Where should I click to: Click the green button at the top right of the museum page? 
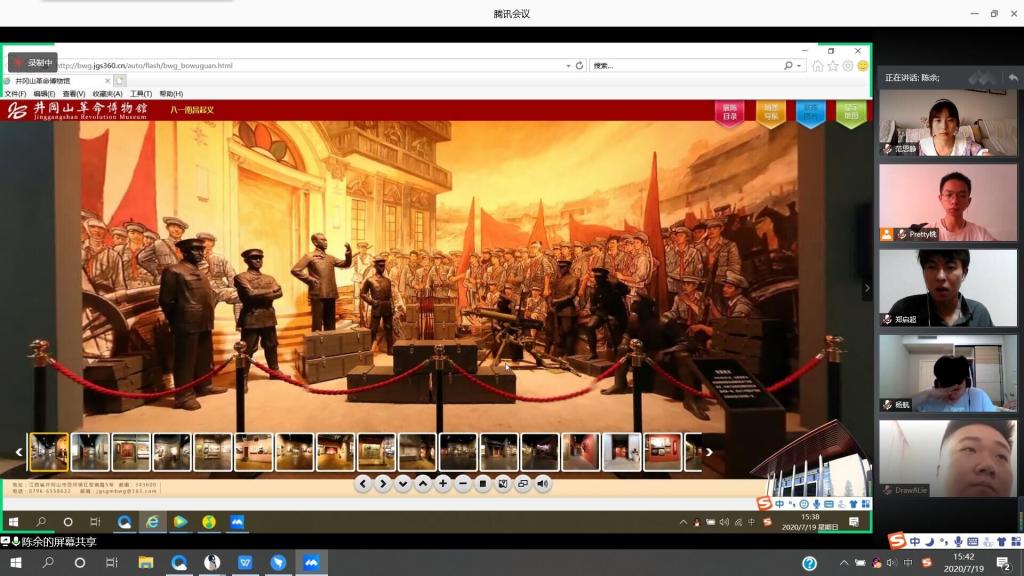coord(850,112)
